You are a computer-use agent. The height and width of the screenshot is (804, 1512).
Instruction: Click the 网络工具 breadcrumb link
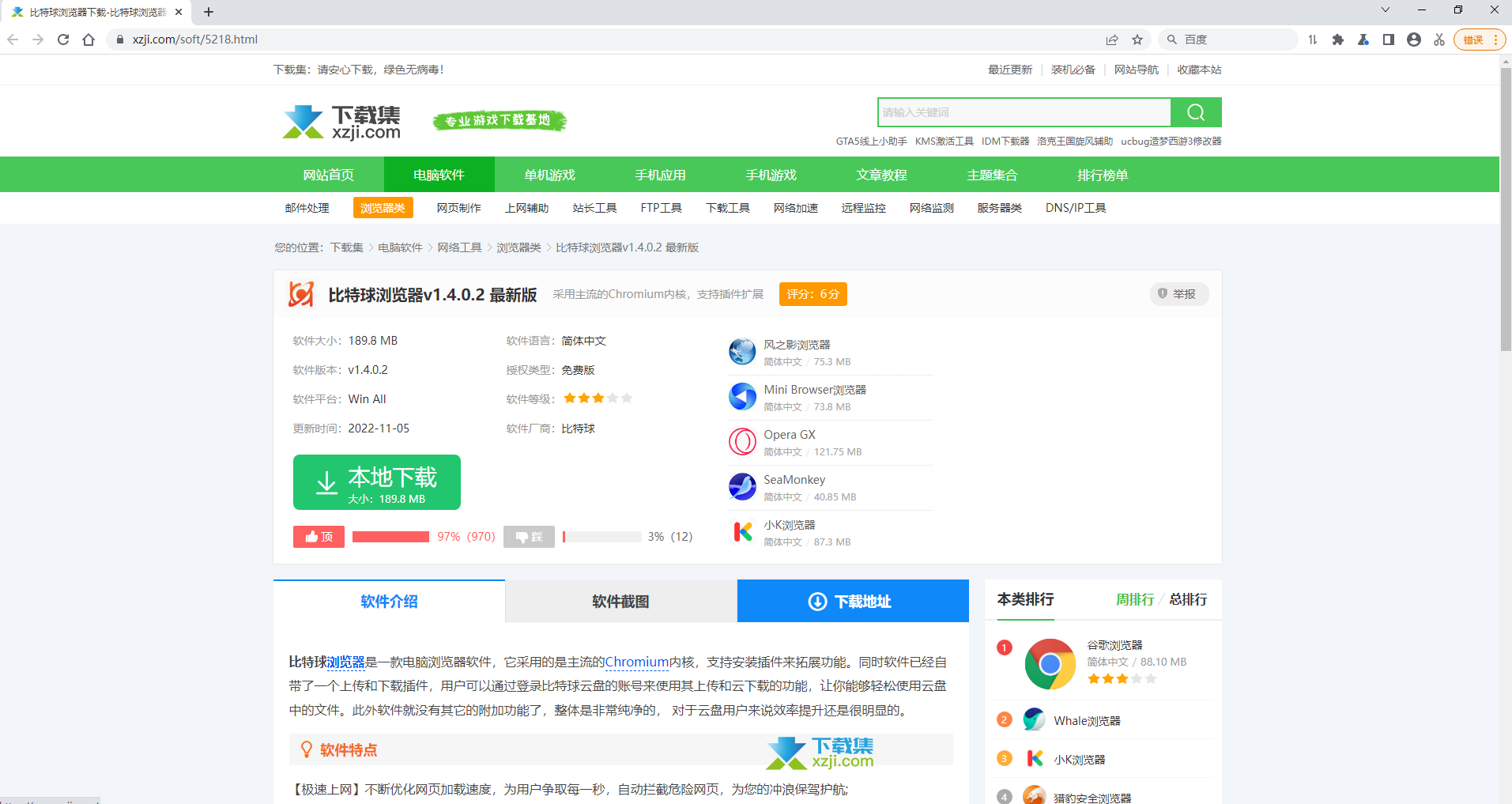point(460,247)
